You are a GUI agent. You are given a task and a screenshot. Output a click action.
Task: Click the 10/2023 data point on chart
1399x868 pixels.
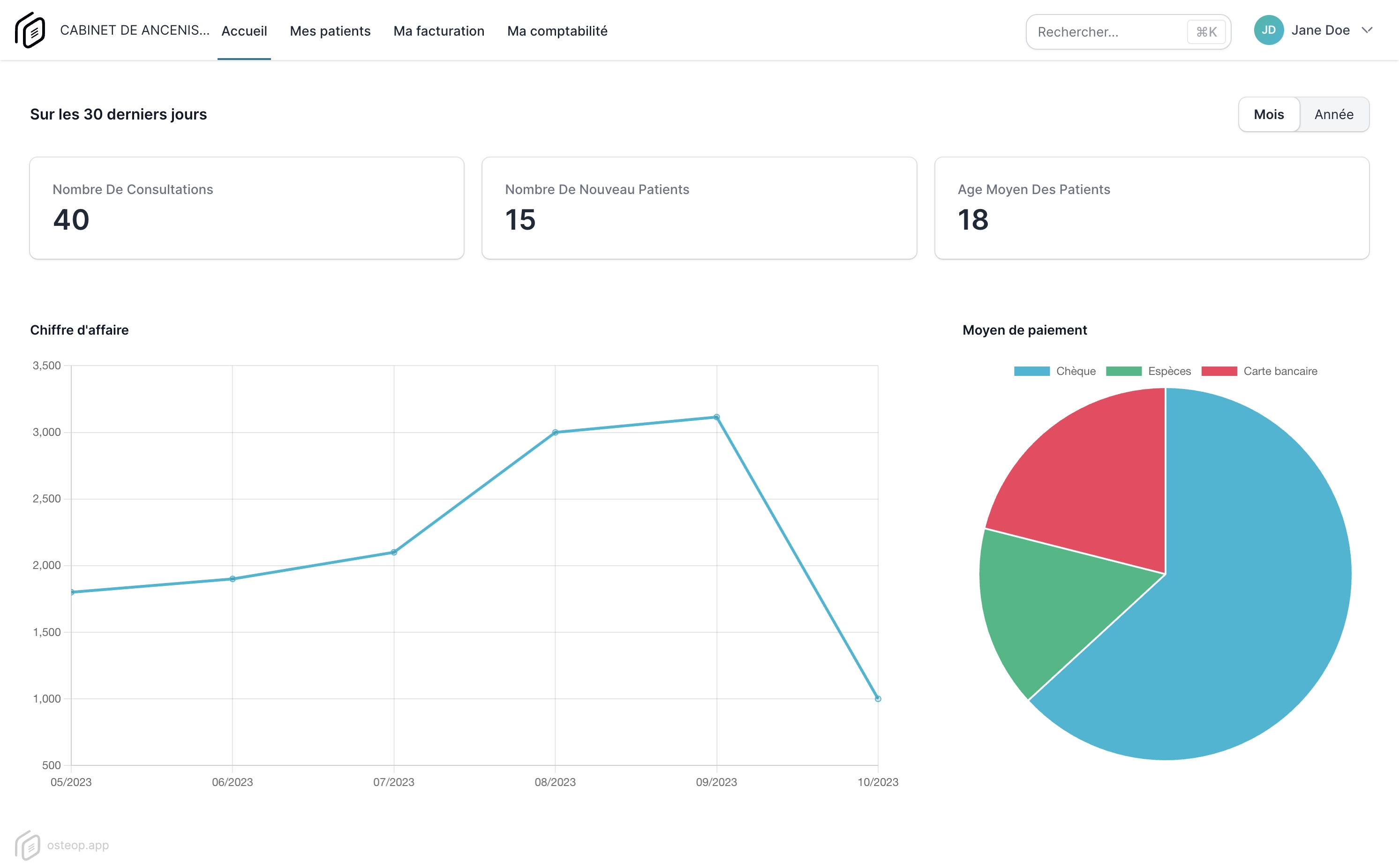tap(878, 699)
